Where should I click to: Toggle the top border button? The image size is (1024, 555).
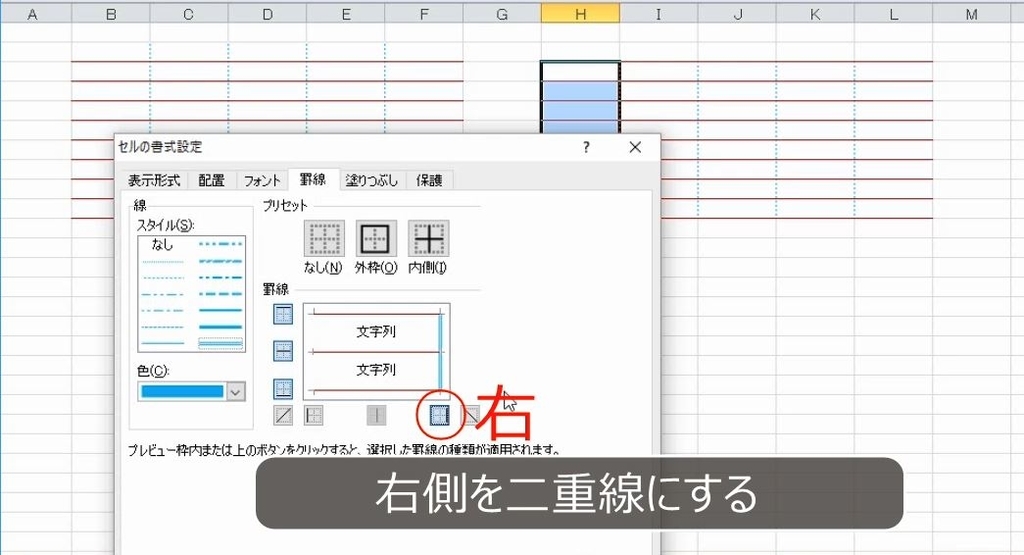click(x=283, y=314)
